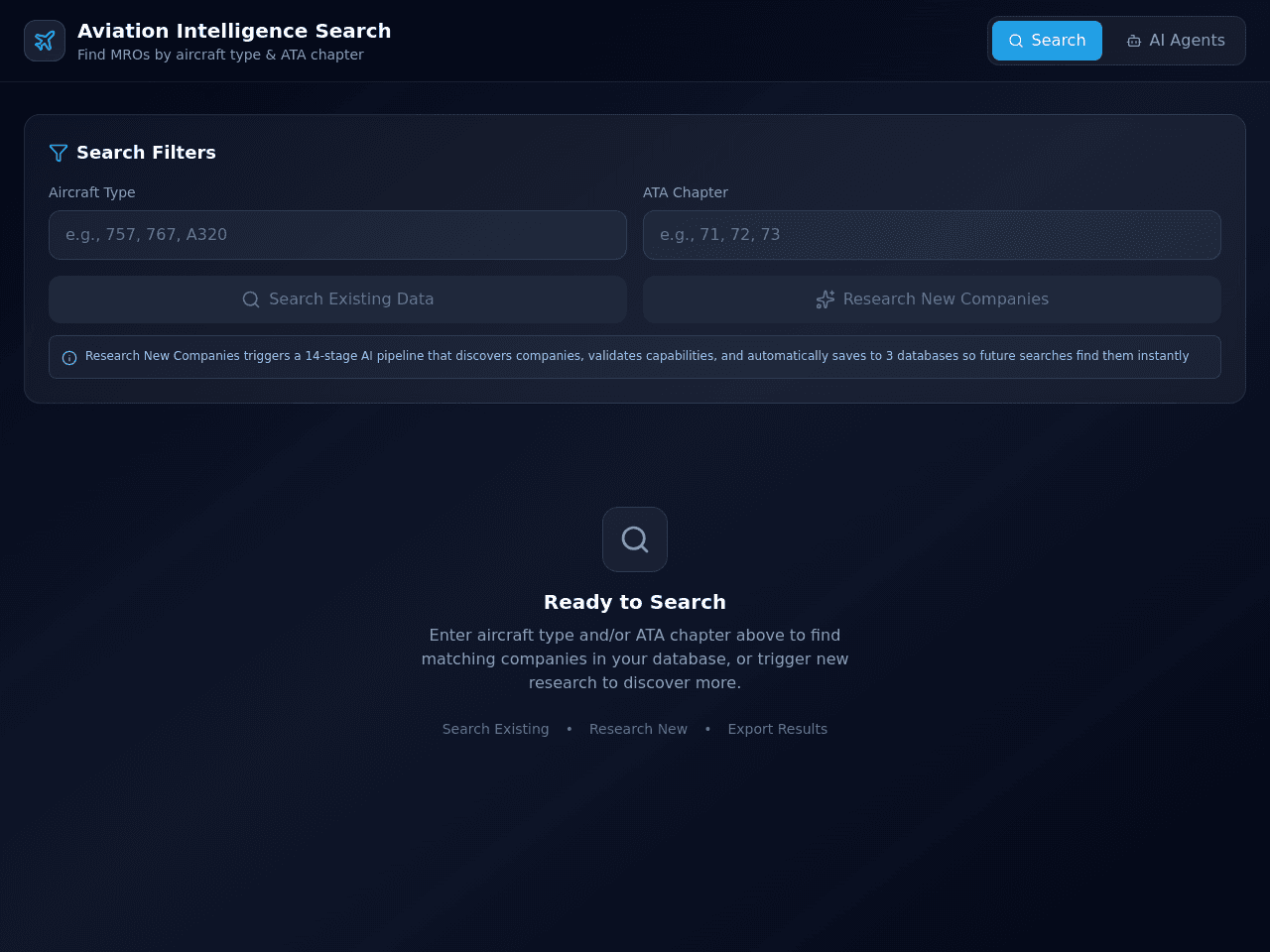Click the large magnifier icon above Ready to Search
The height and width of the screenshot is (952, 1270).
(x=635, y=539)
